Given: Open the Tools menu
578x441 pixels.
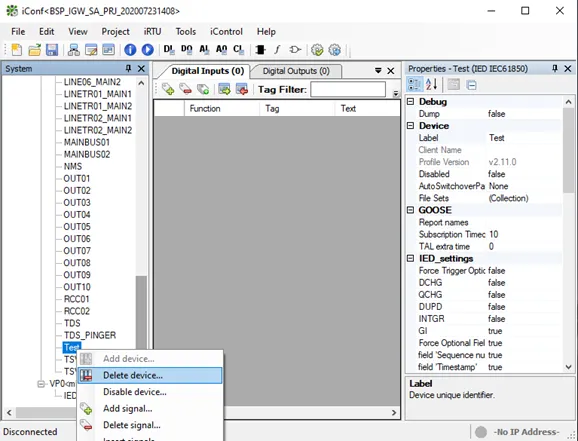Looking at the screenshot, I should tap(185, 32).
